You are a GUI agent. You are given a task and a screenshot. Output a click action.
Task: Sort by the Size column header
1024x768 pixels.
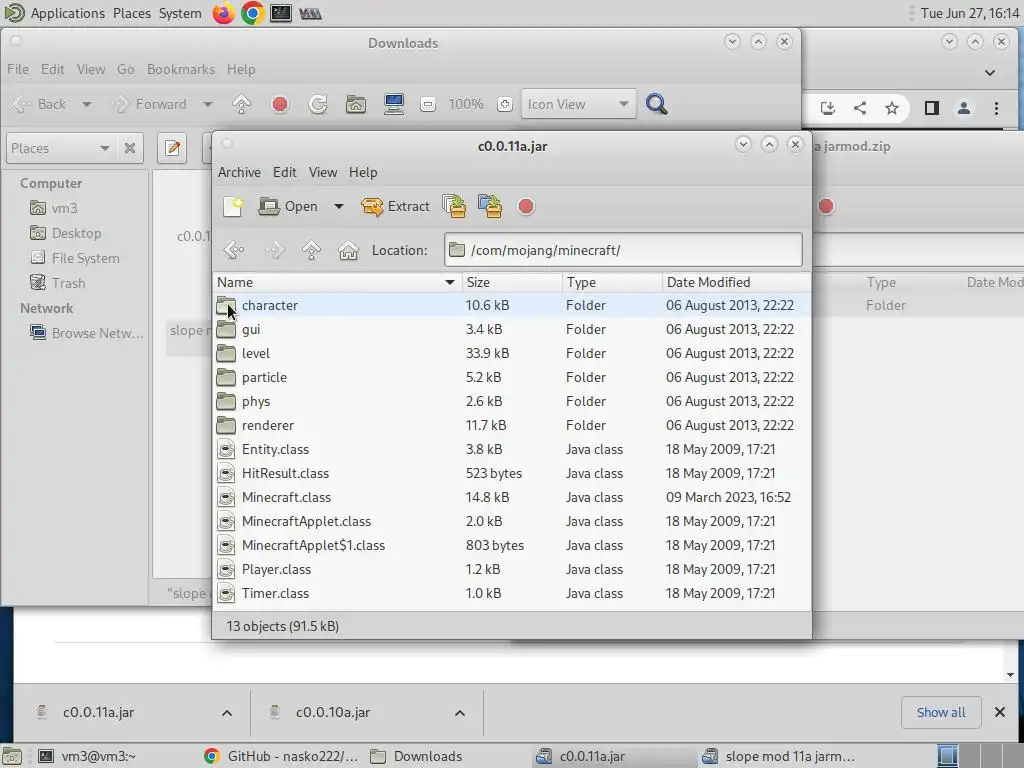pyautogui.click(x=512, y=282)
